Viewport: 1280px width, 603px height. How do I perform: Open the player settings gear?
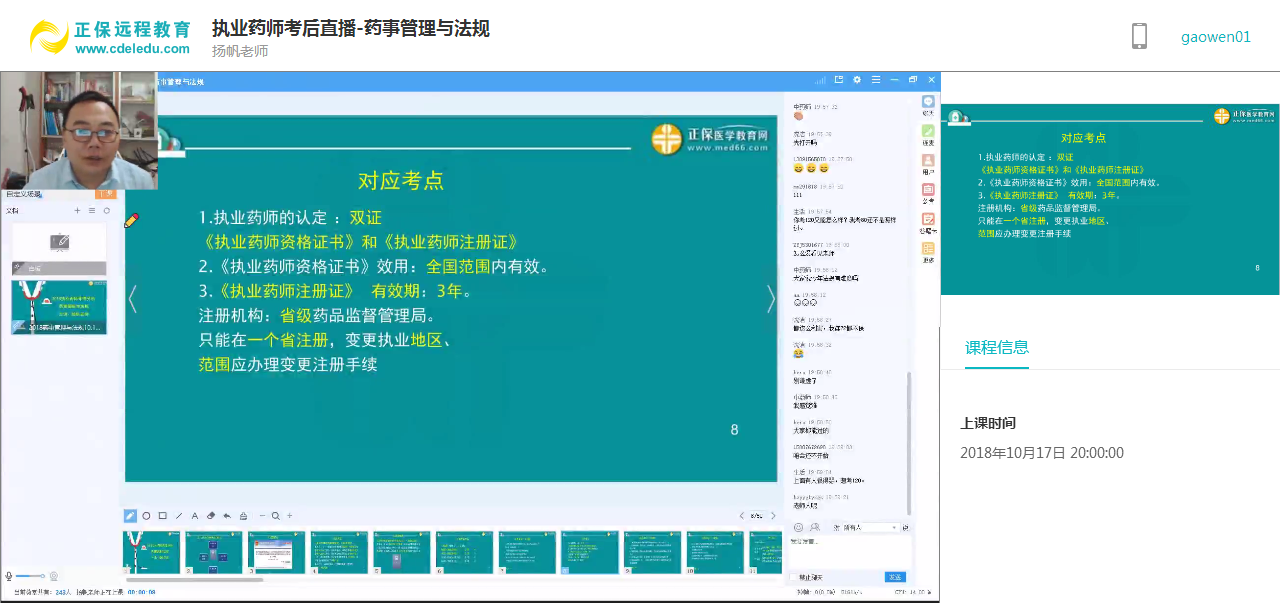(x=856, y=78)
